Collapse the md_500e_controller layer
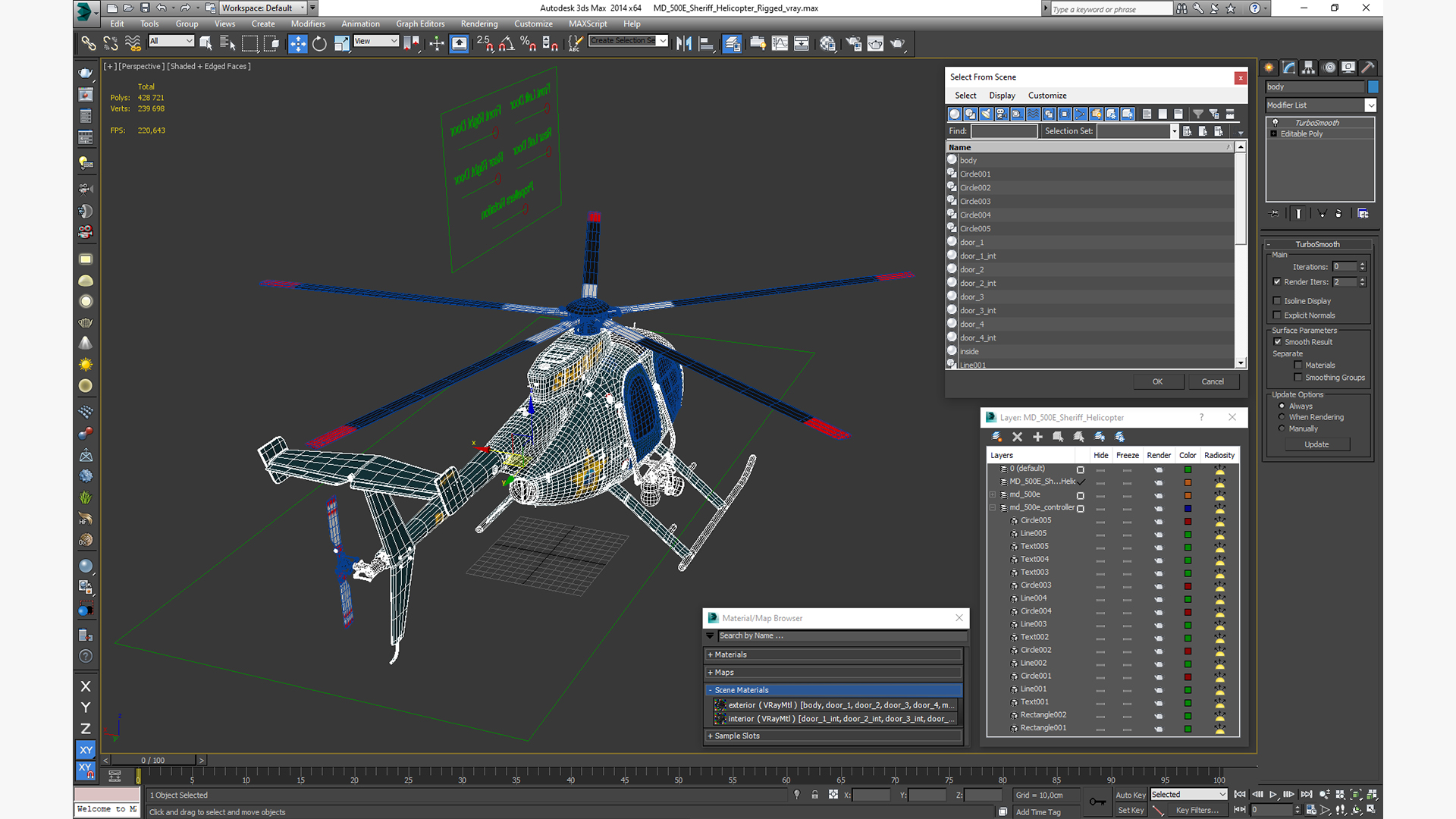The height and width of the screenshot is (819, 1456). [x=993, y=508]
